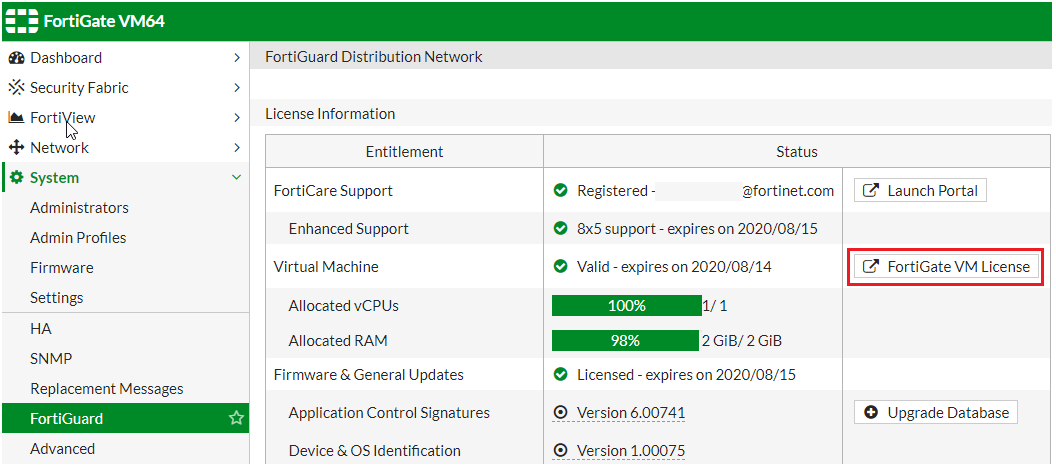The height and width of the screenshot is (469, 1056).
Task: Click the green check beside Virtual Machine status
Action: tap(561, 267)
